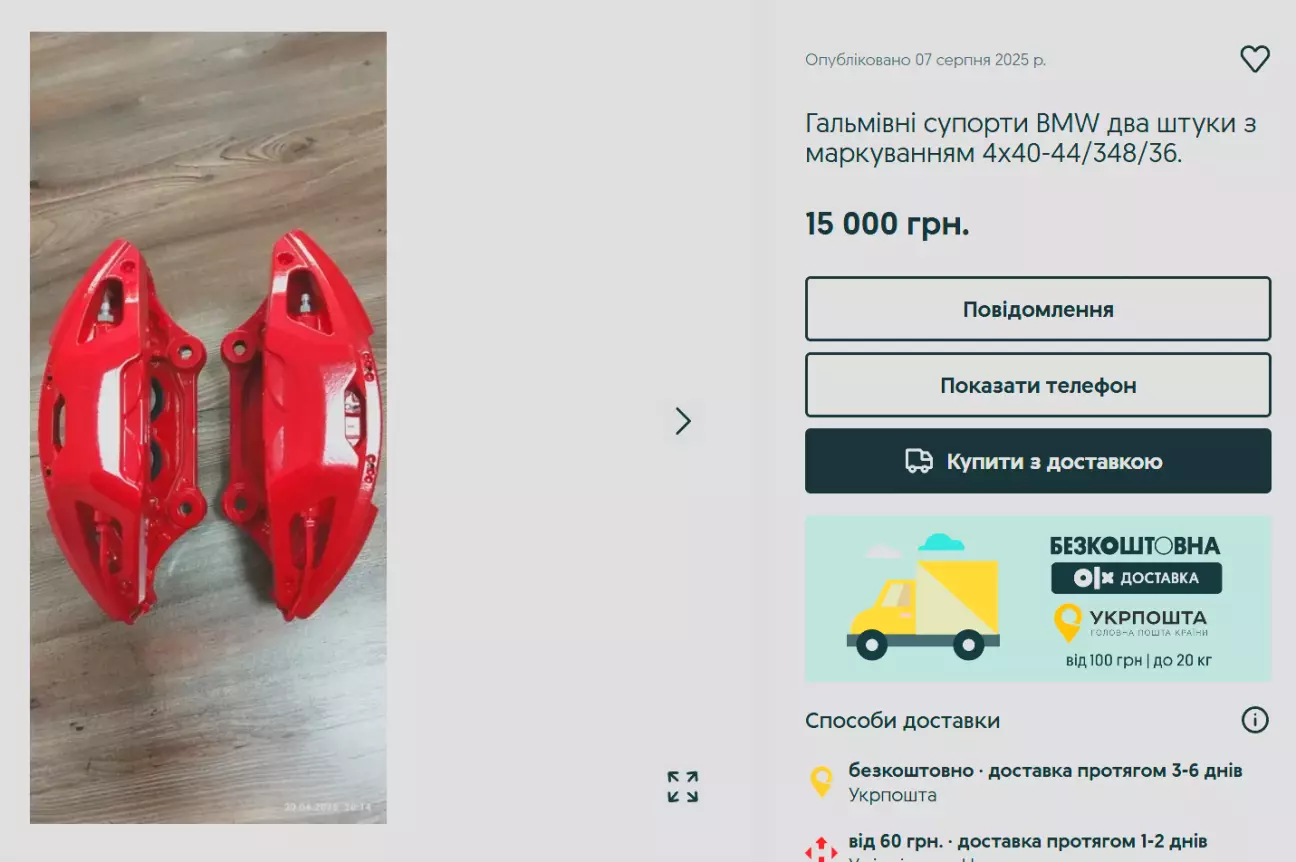Click Купити з доставкою button
The height and width of the screenshot is (862, 1296).
pyautogui.click(x=1038, y=461)
